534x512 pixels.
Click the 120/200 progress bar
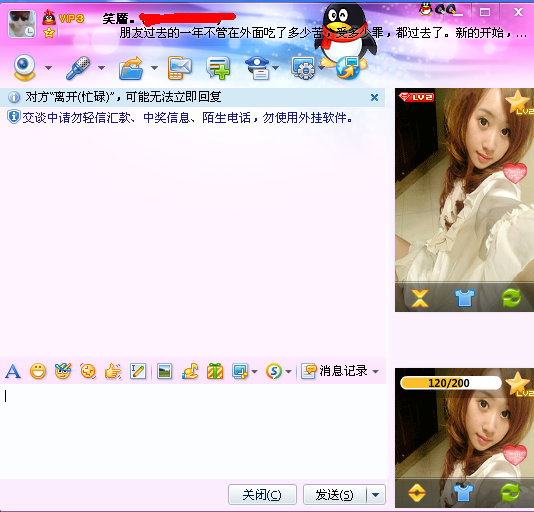point(451,383)
